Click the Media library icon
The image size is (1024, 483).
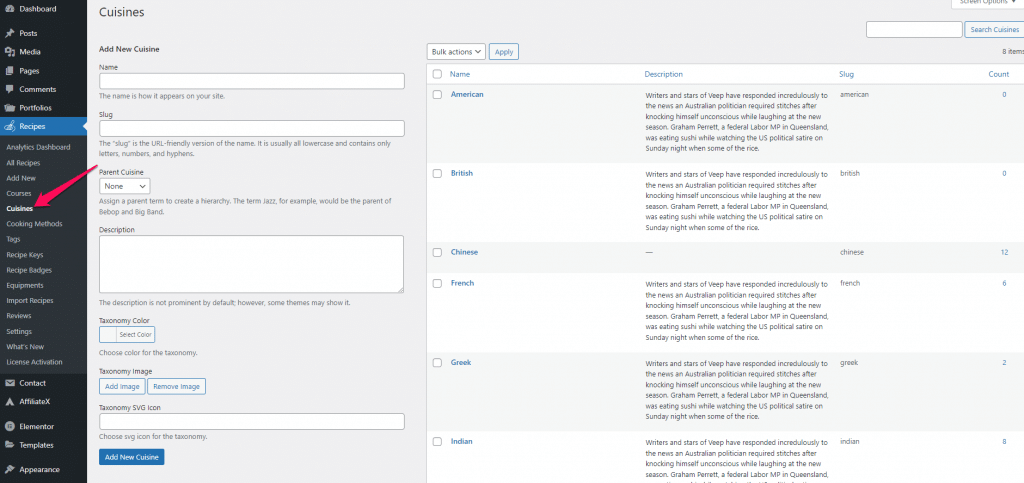pyautogui.click(x=9, y=52)
